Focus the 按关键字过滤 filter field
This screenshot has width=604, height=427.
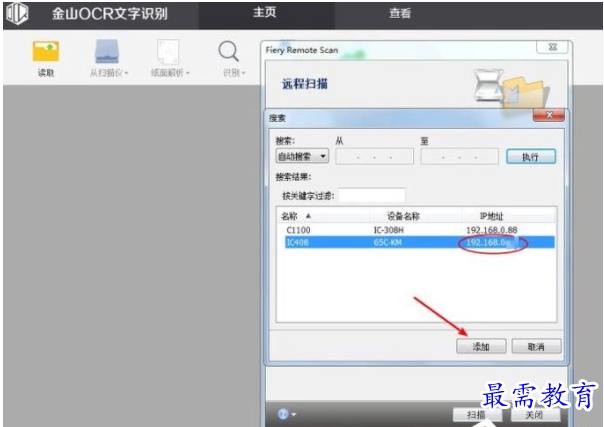point(371,195)
